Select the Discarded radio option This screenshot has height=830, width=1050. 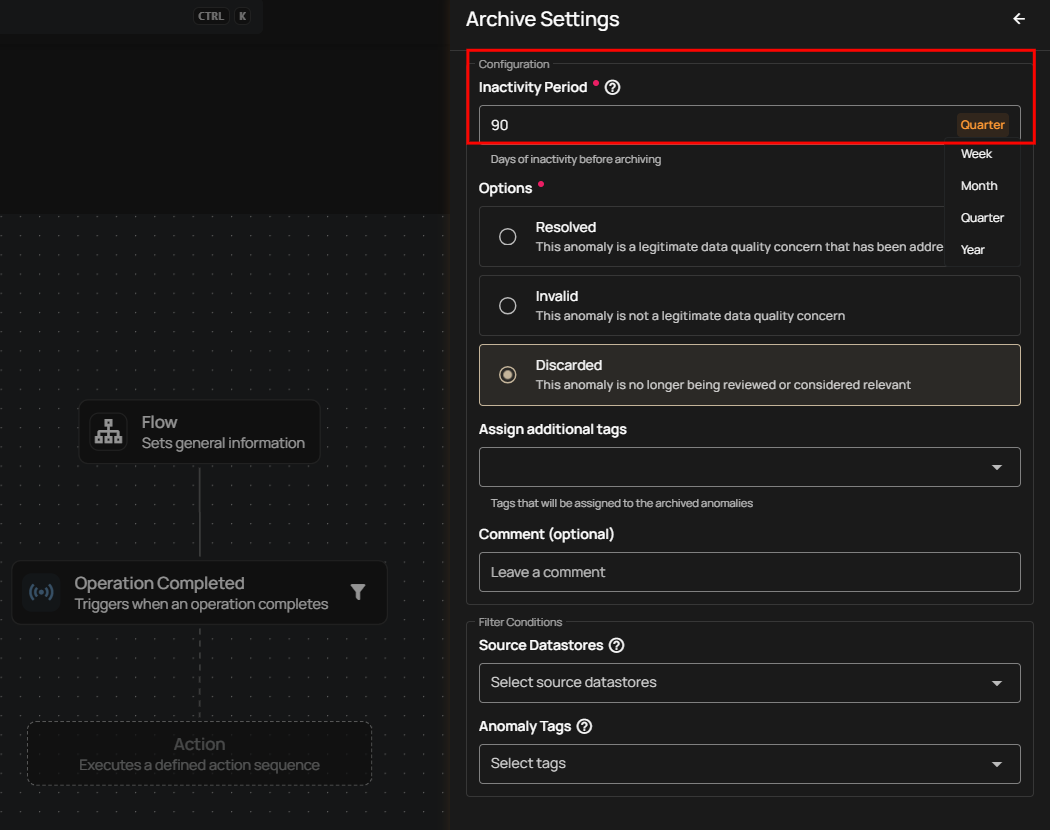click(508, 375)
